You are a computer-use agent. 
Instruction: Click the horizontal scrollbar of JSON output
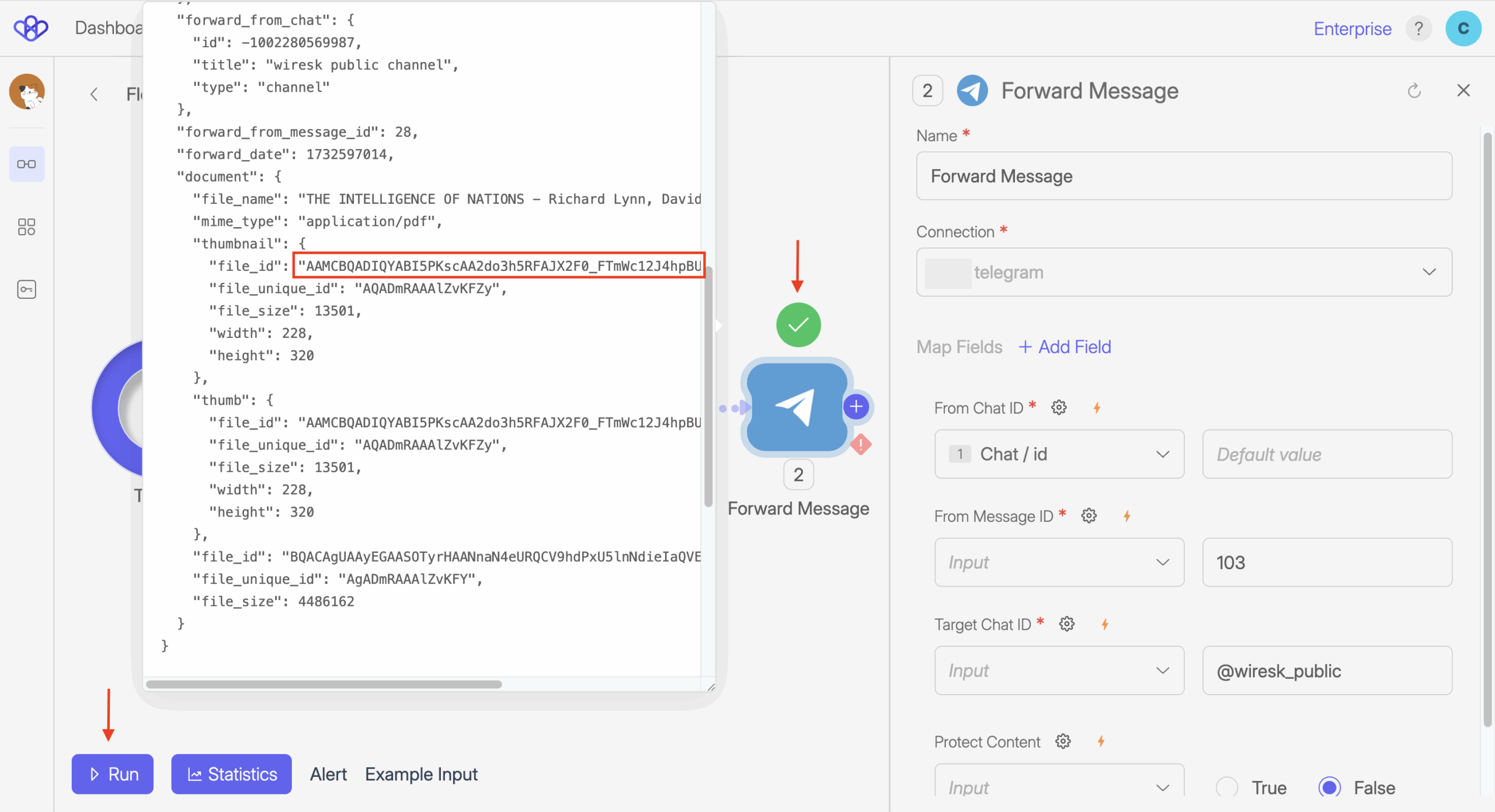324,684
